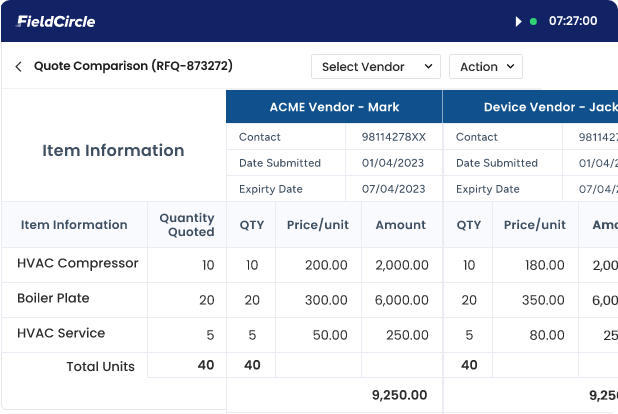Click ACME grand total 9,250.00
Image resolution: width=618 pixels, height=414 pixels.
(400, 395)
